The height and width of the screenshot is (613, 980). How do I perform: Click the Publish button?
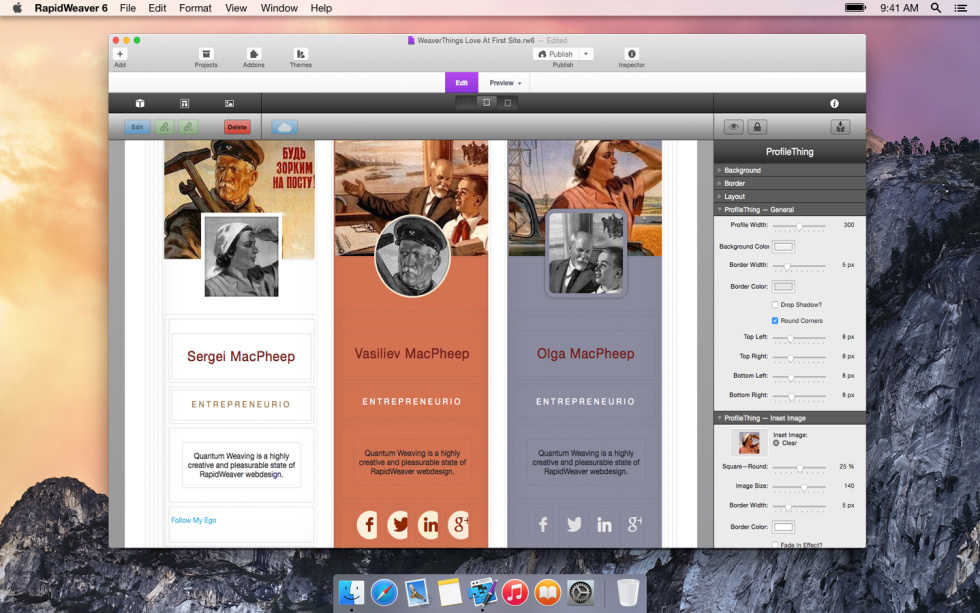coord(556,54)
